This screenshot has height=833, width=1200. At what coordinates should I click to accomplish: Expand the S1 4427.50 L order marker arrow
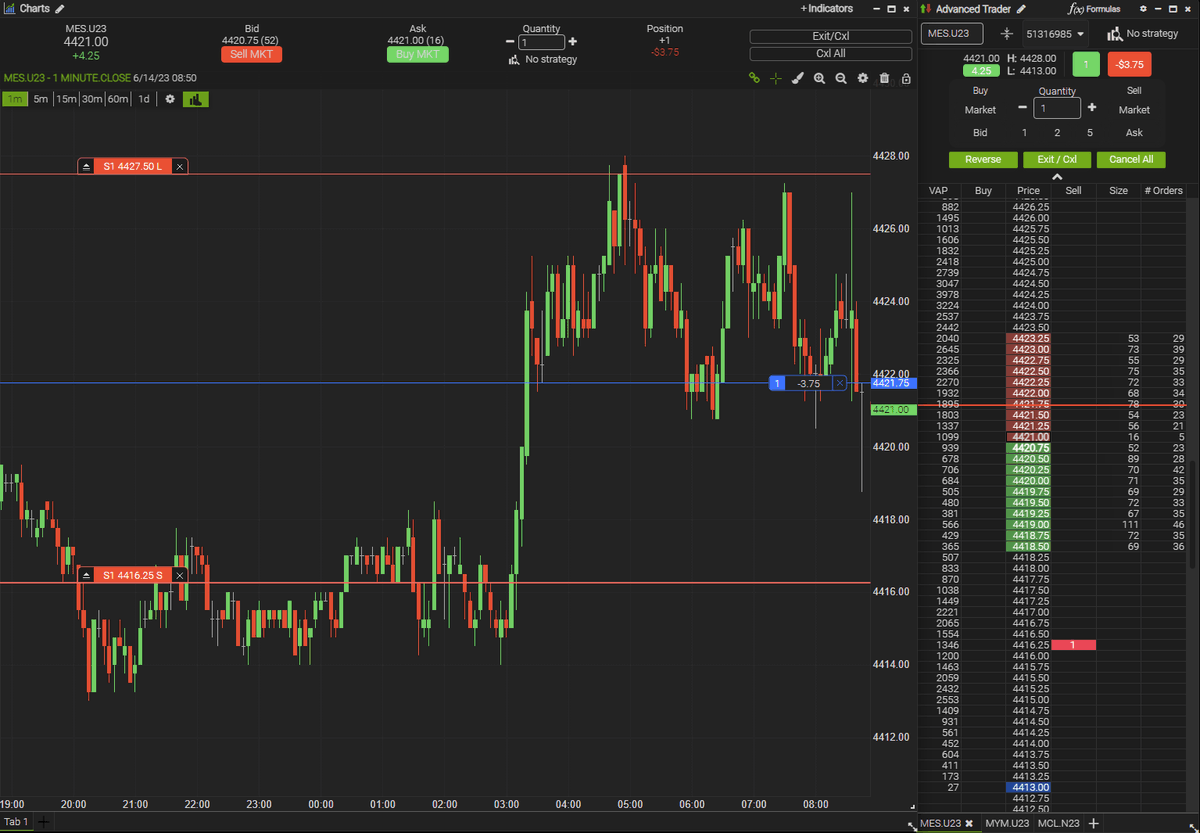click(86, 165)
